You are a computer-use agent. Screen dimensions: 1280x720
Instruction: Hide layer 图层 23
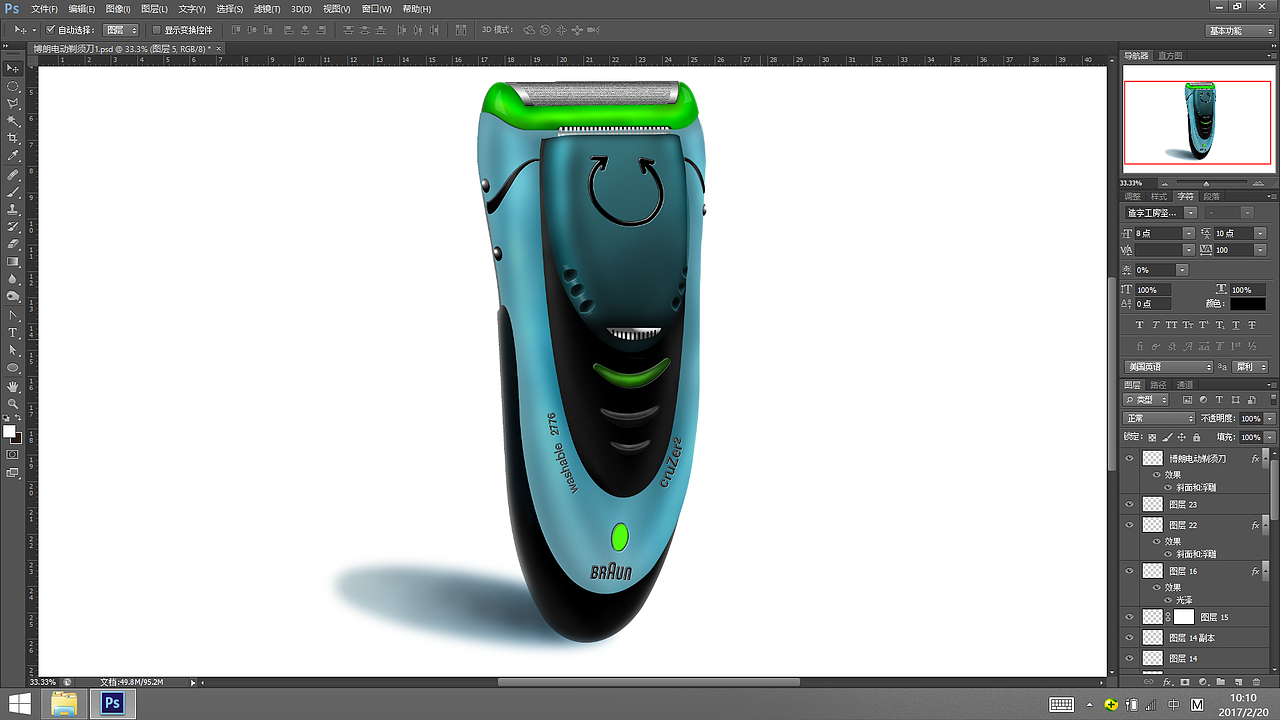(x=1130, y=504)
